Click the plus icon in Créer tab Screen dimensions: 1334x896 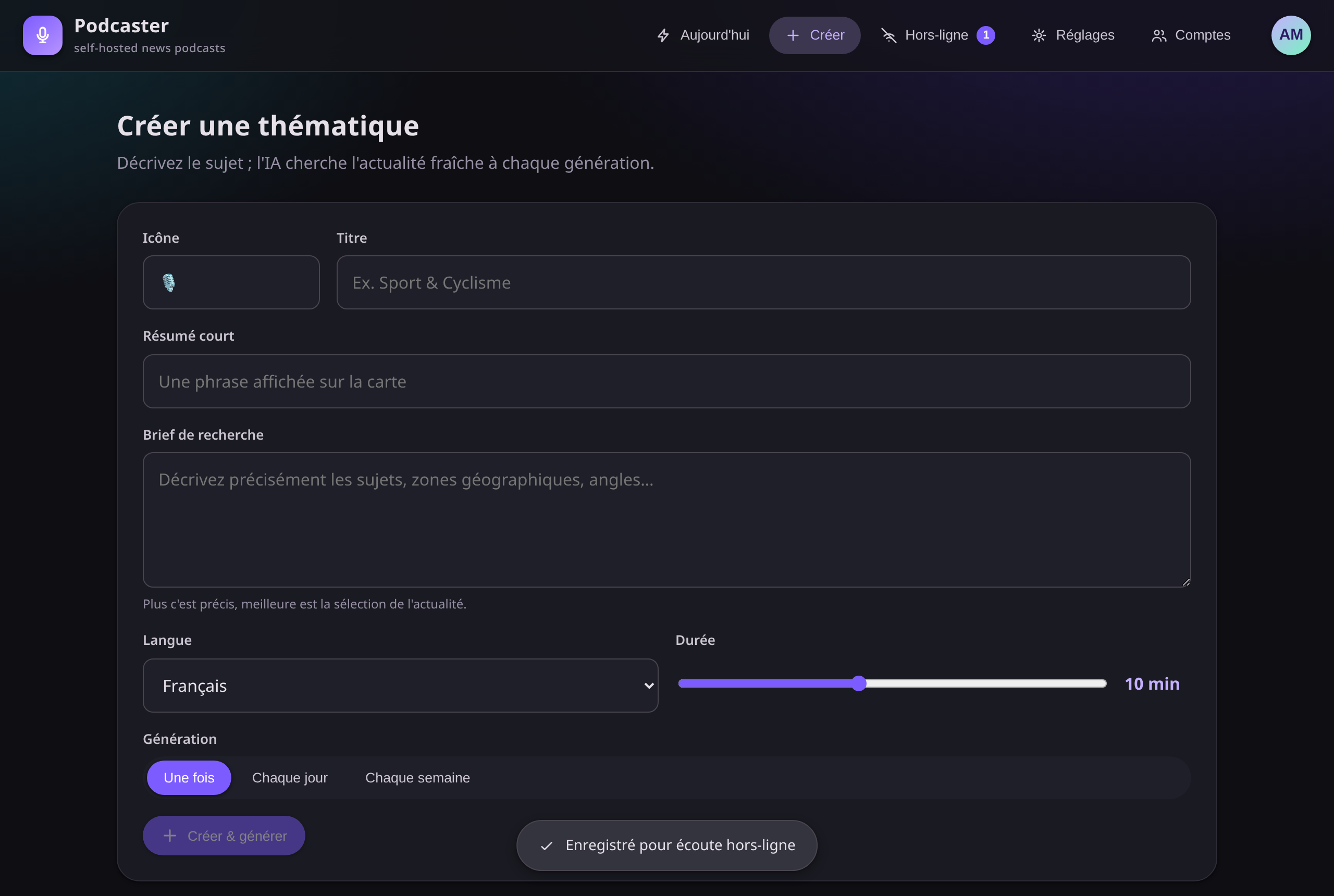pos(793,35)
